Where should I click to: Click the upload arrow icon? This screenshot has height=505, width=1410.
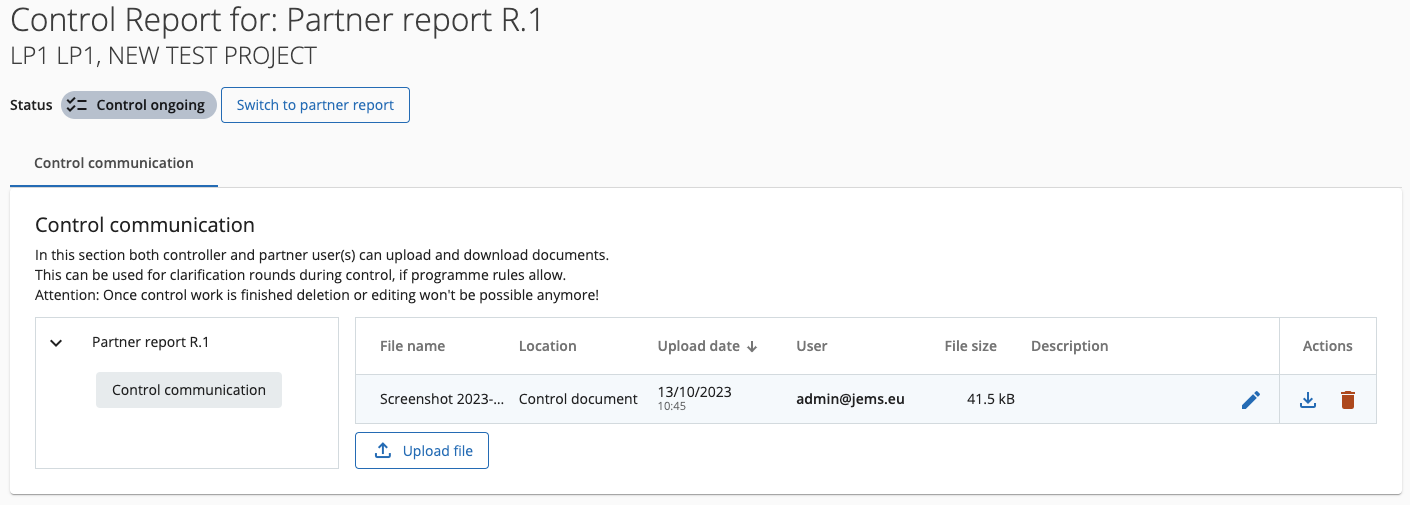[x=383, y=451]
